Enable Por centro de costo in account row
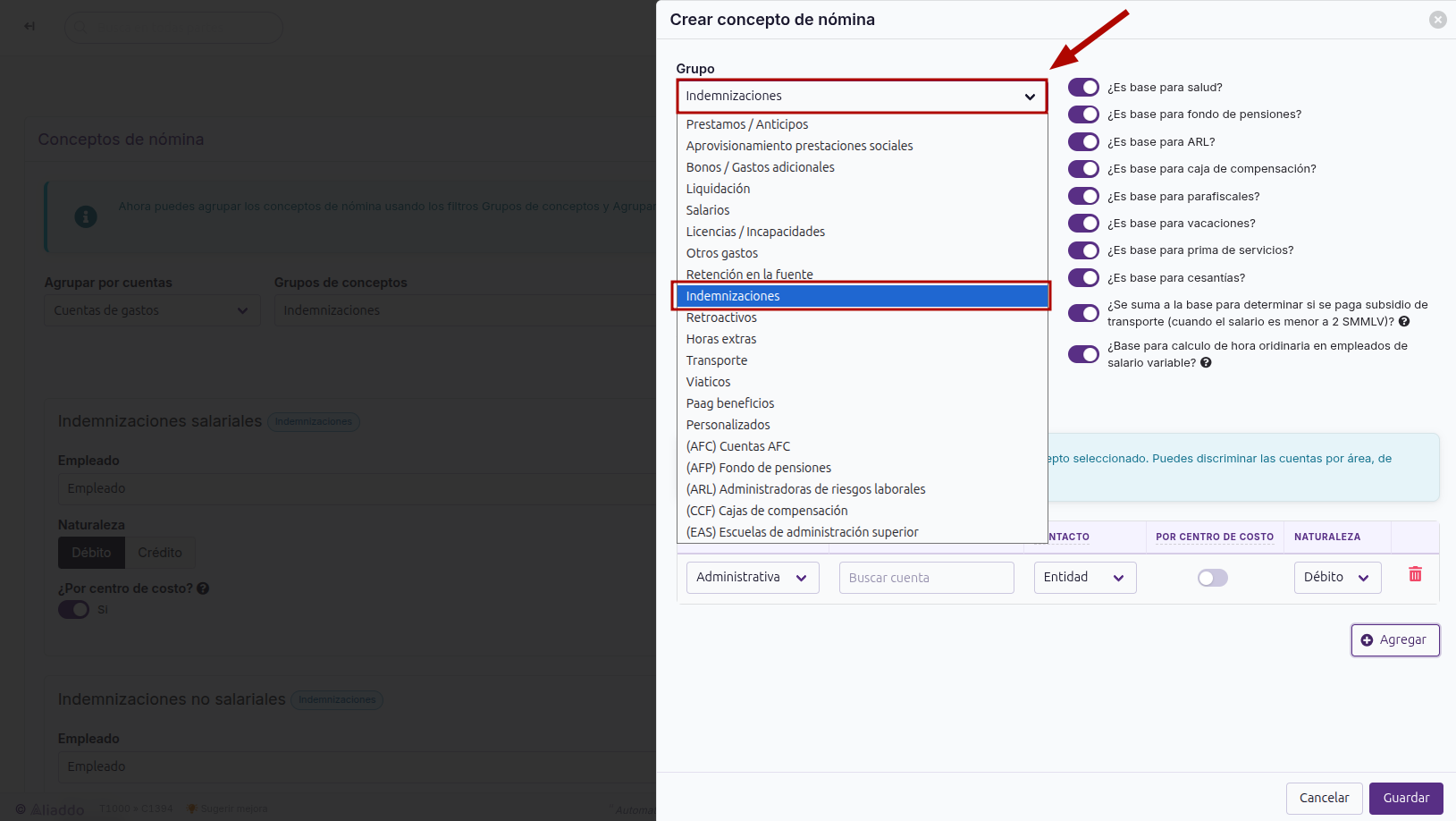The height and width of the screenshot is (821, 1456). 1213,578
